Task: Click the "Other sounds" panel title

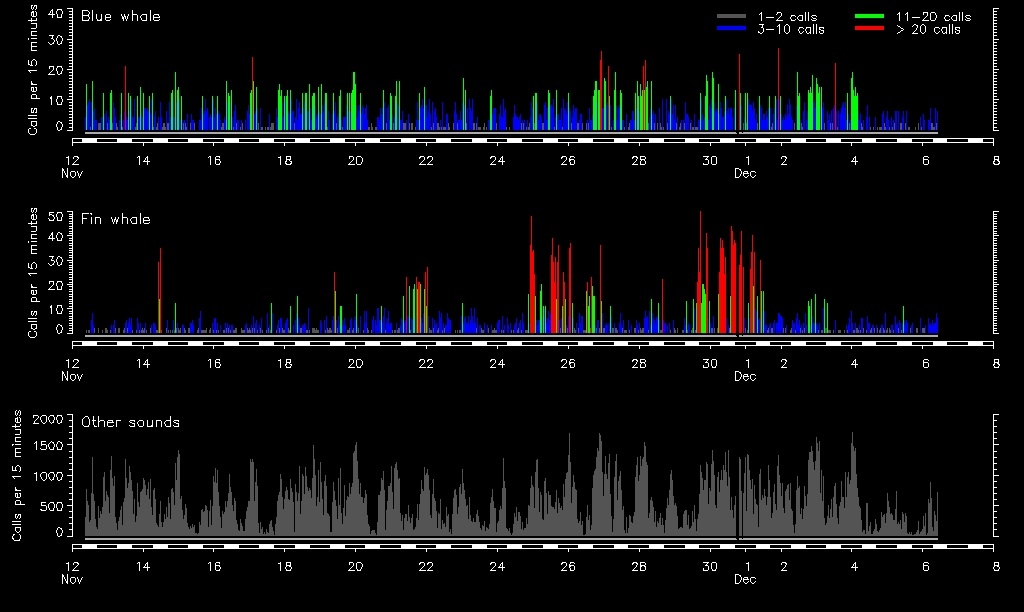Action: pos(130,422)
